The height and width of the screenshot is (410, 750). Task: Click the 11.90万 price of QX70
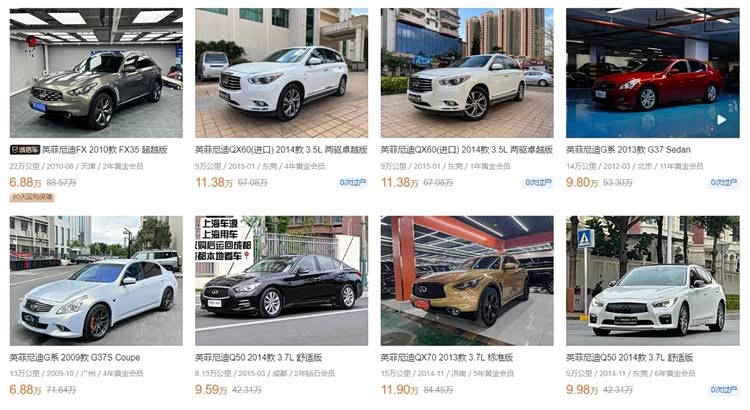click(399, 390)
